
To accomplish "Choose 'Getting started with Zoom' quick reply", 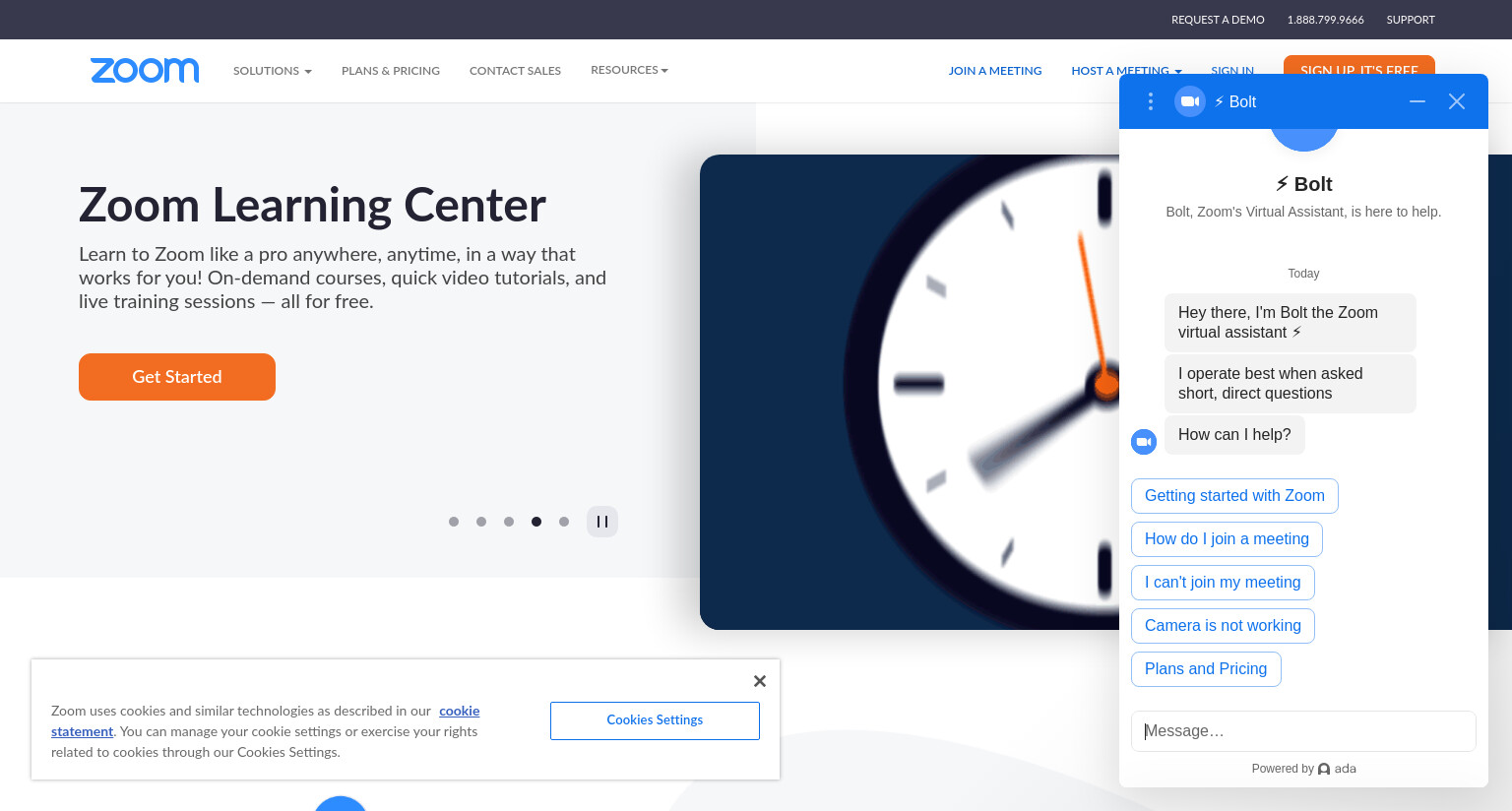I will 1234,496.
